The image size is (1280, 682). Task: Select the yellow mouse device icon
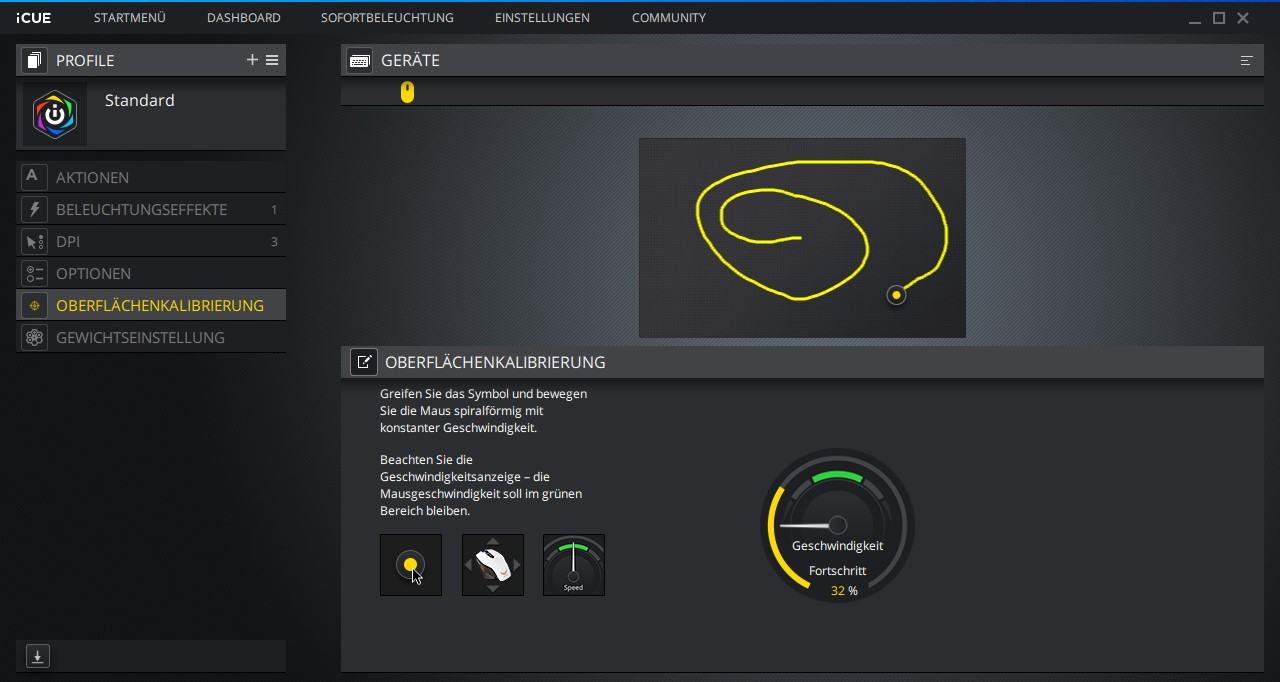(407, 92)
